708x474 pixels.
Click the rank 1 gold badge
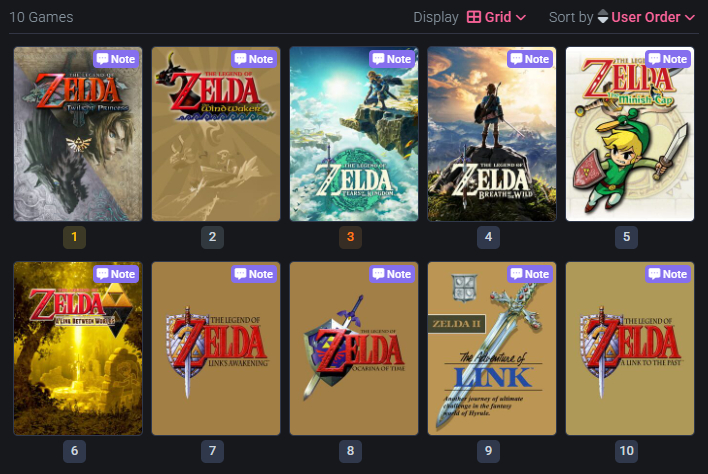click(75, 237)
